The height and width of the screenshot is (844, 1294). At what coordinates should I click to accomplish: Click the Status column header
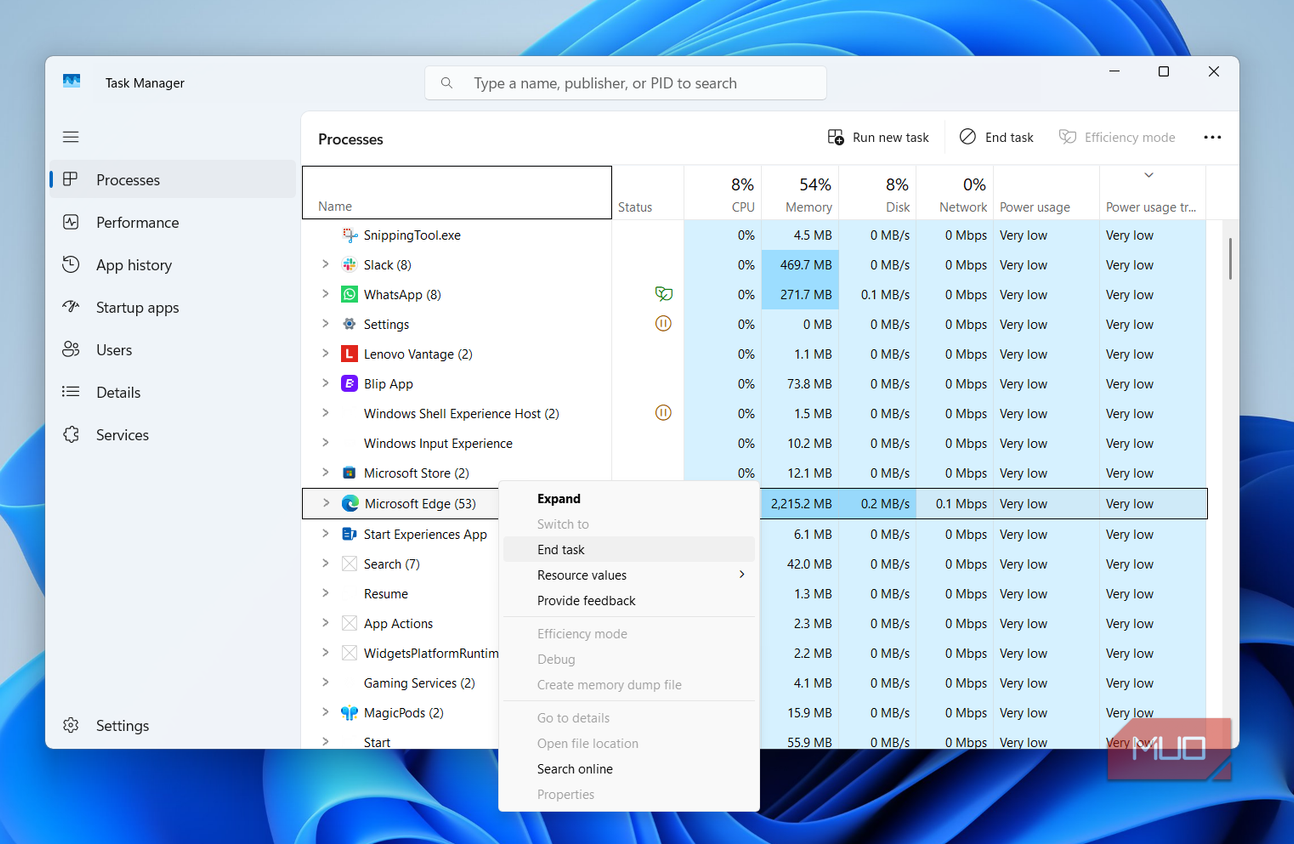coord(648,193)
